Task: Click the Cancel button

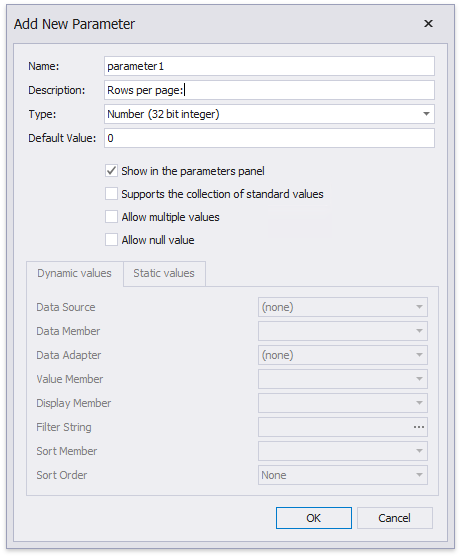Action: click(x=395, y=518)
